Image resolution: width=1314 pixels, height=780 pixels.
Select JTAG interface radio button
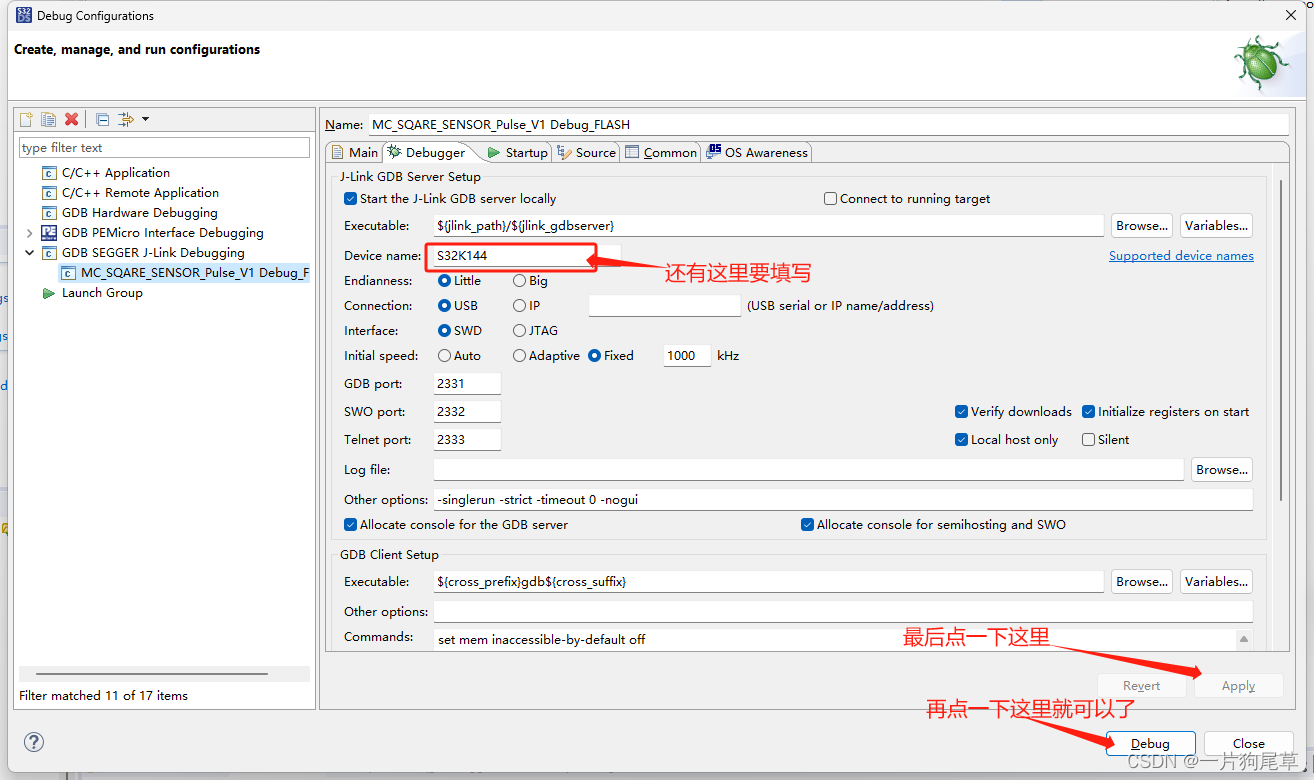(520, 331)
